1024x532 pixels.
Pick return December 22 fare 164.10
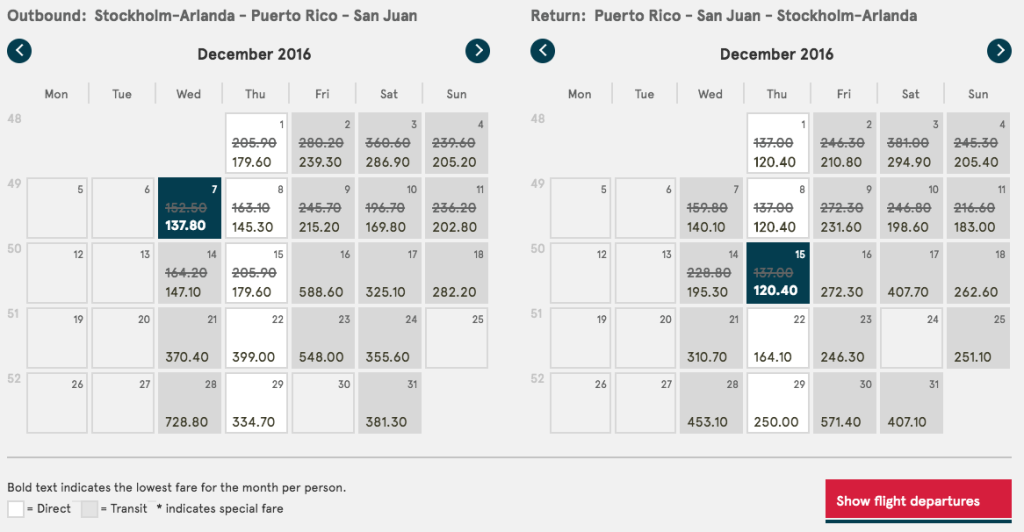tap(778, 339)
